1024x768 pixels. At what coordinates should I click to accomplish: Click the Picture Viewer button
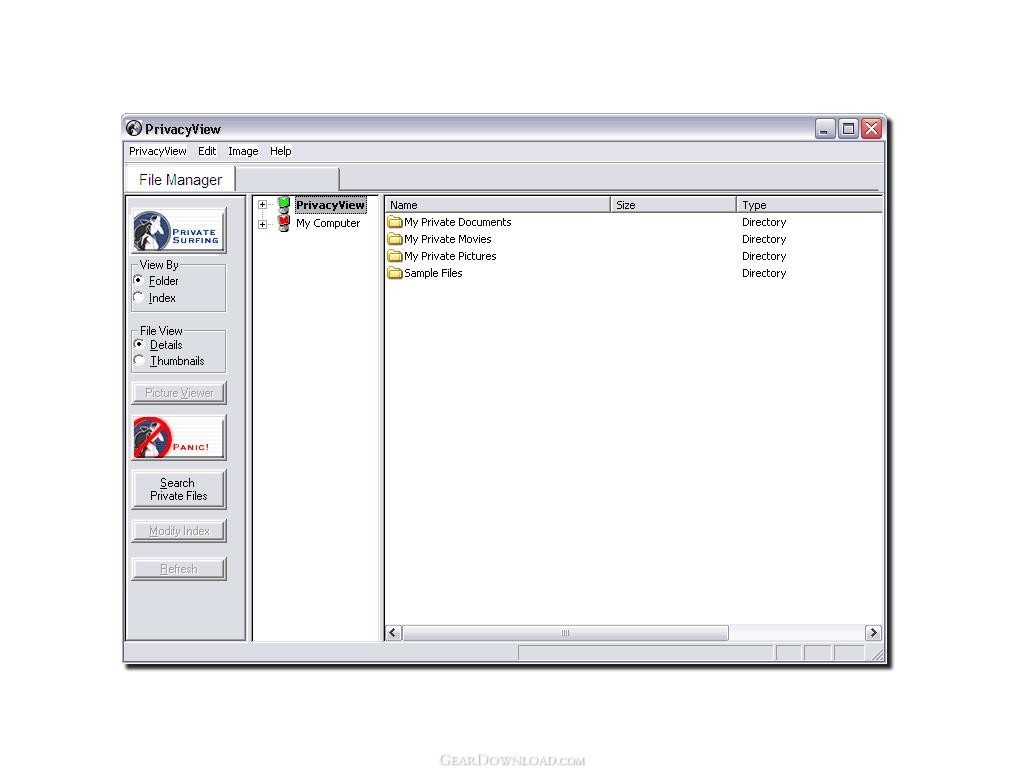(x=178, y=392)
